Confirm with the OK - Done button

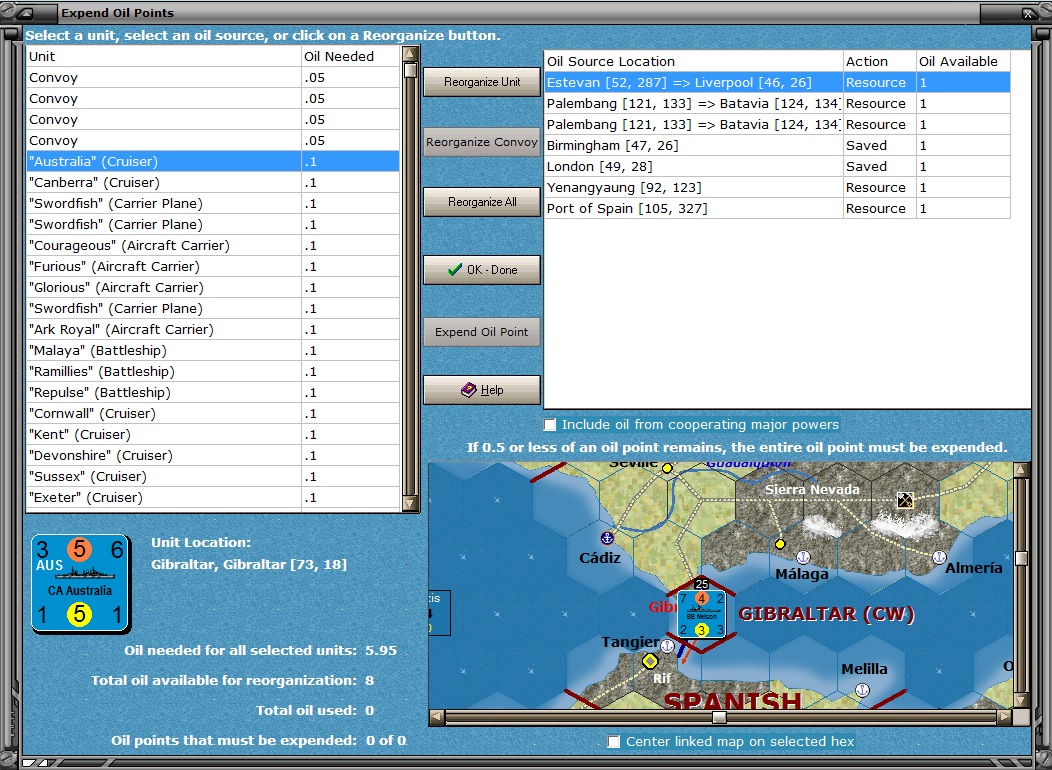481,270
